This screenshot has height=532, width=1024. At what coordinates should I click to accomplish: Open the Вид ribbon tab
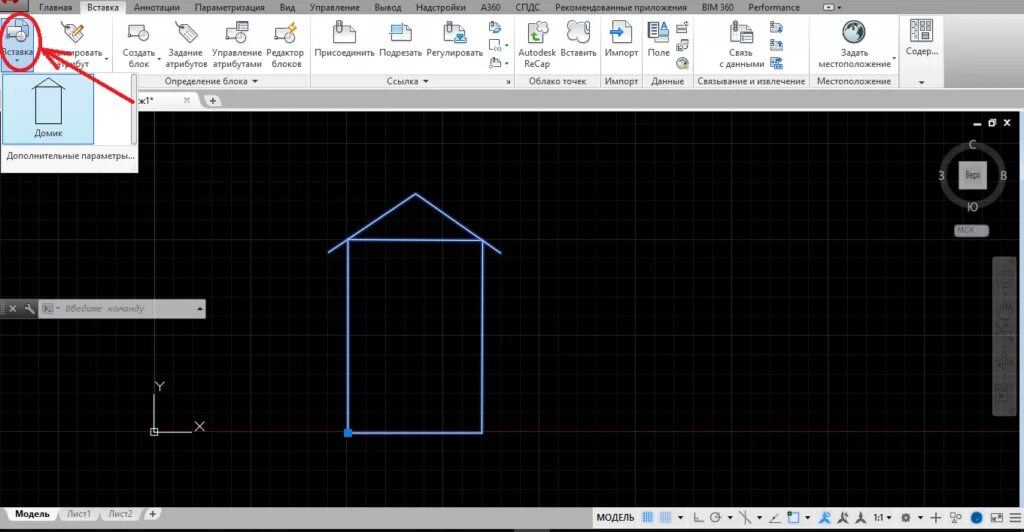[287, 7]
